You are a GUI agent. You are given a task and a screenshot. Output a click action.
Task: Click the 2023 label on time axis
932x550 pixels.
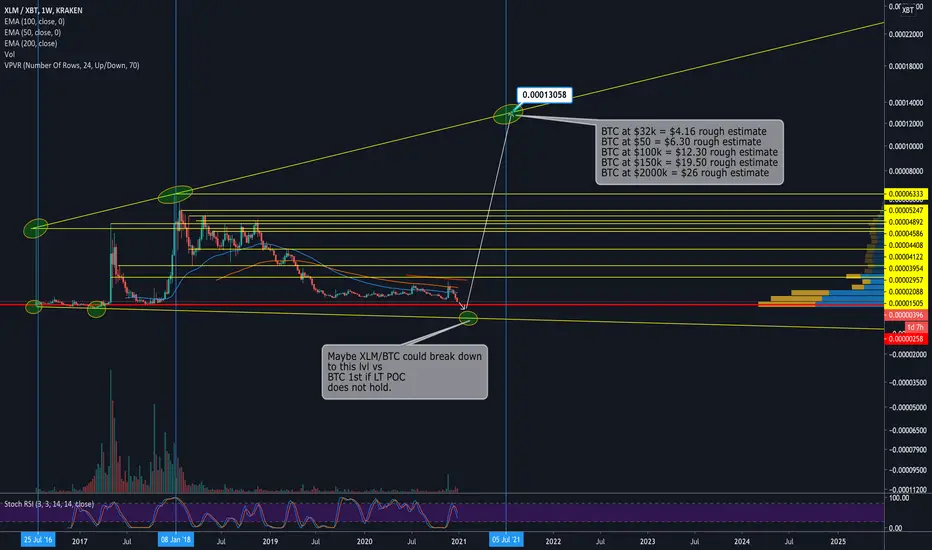point(647,542)
